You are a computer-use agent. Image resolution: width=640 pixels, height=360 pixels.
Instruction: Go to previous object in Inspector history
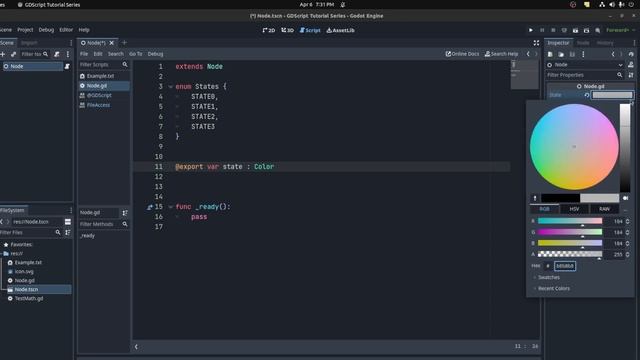click(x=613, y=54)
